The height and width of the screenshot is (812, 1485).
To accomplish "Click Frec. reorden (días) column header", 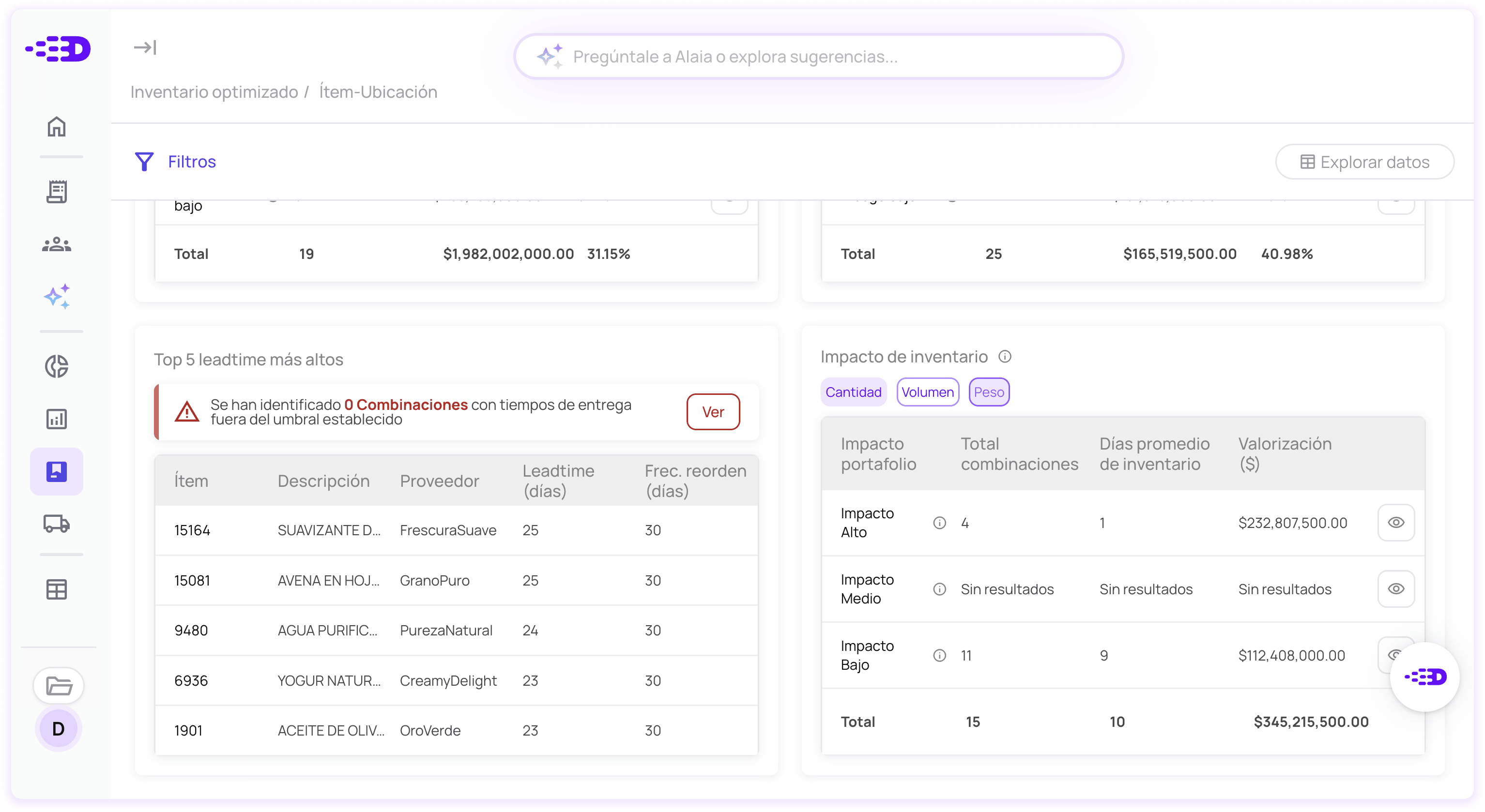I will click(695, 481).
